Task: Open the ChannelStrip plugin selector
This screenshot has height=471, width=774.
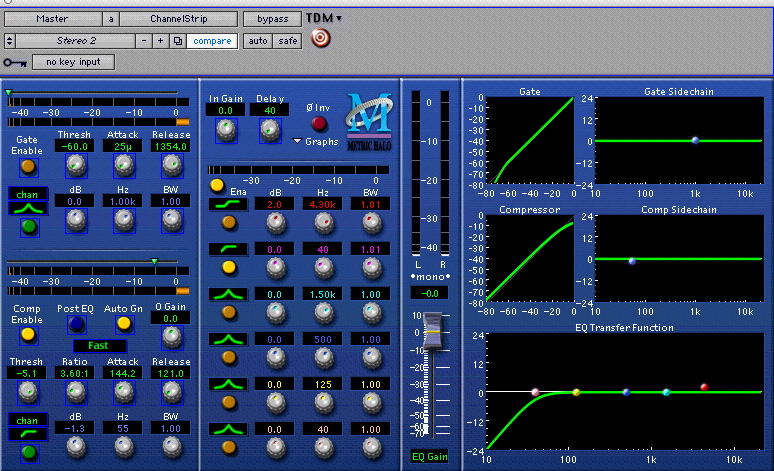Action: 179,19
